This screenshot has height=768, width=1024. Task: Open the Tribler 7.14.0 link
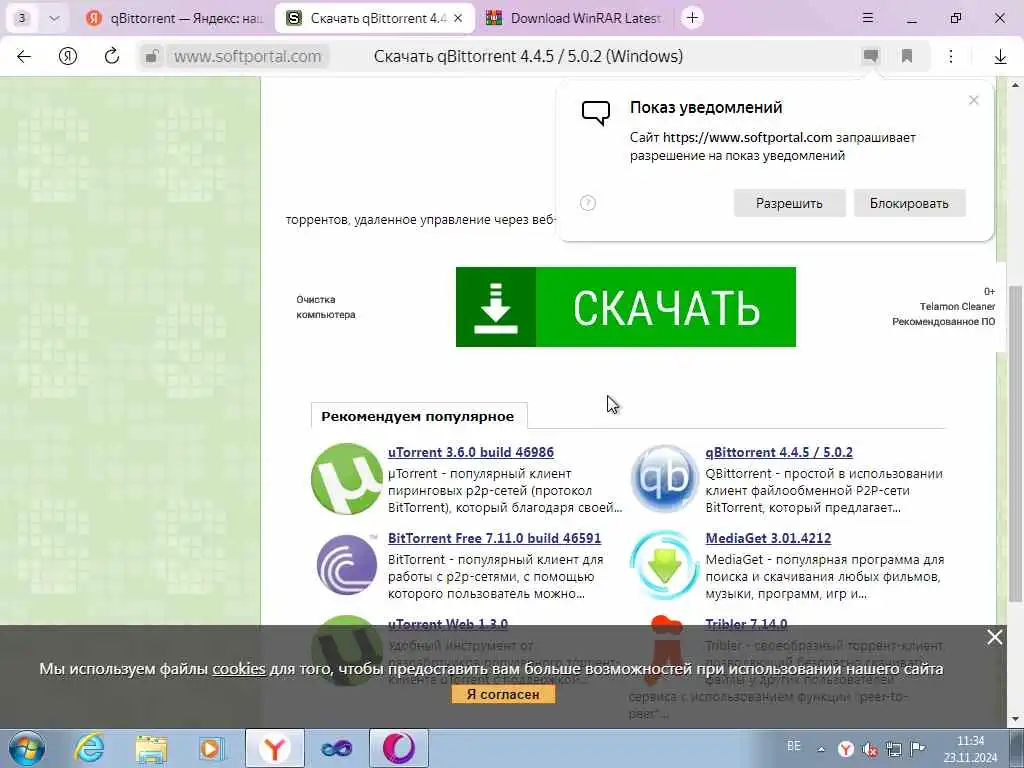(x=746, y=624)
